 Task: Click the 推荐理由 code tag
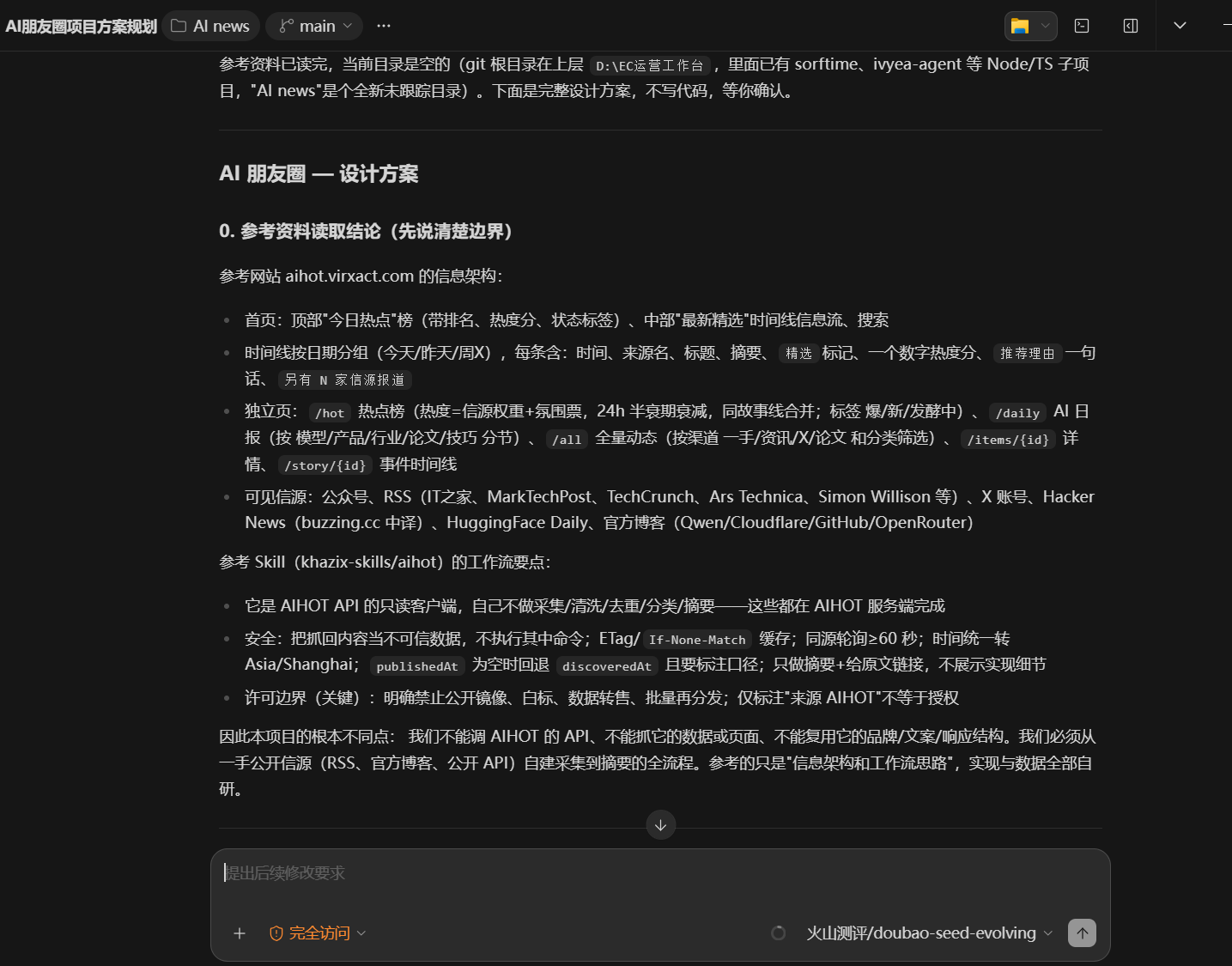[1028, 353]
